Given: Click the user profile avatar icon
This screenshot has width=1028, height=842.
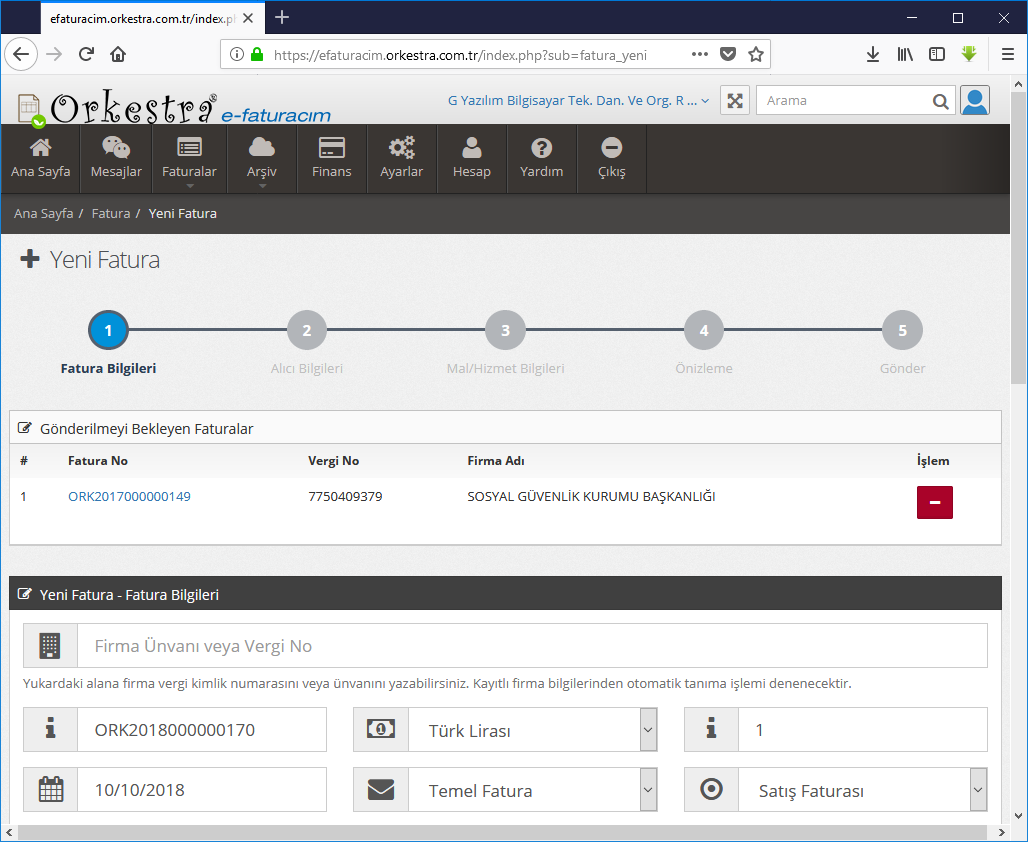Looking at the screenshot, I should pos(974,101).
